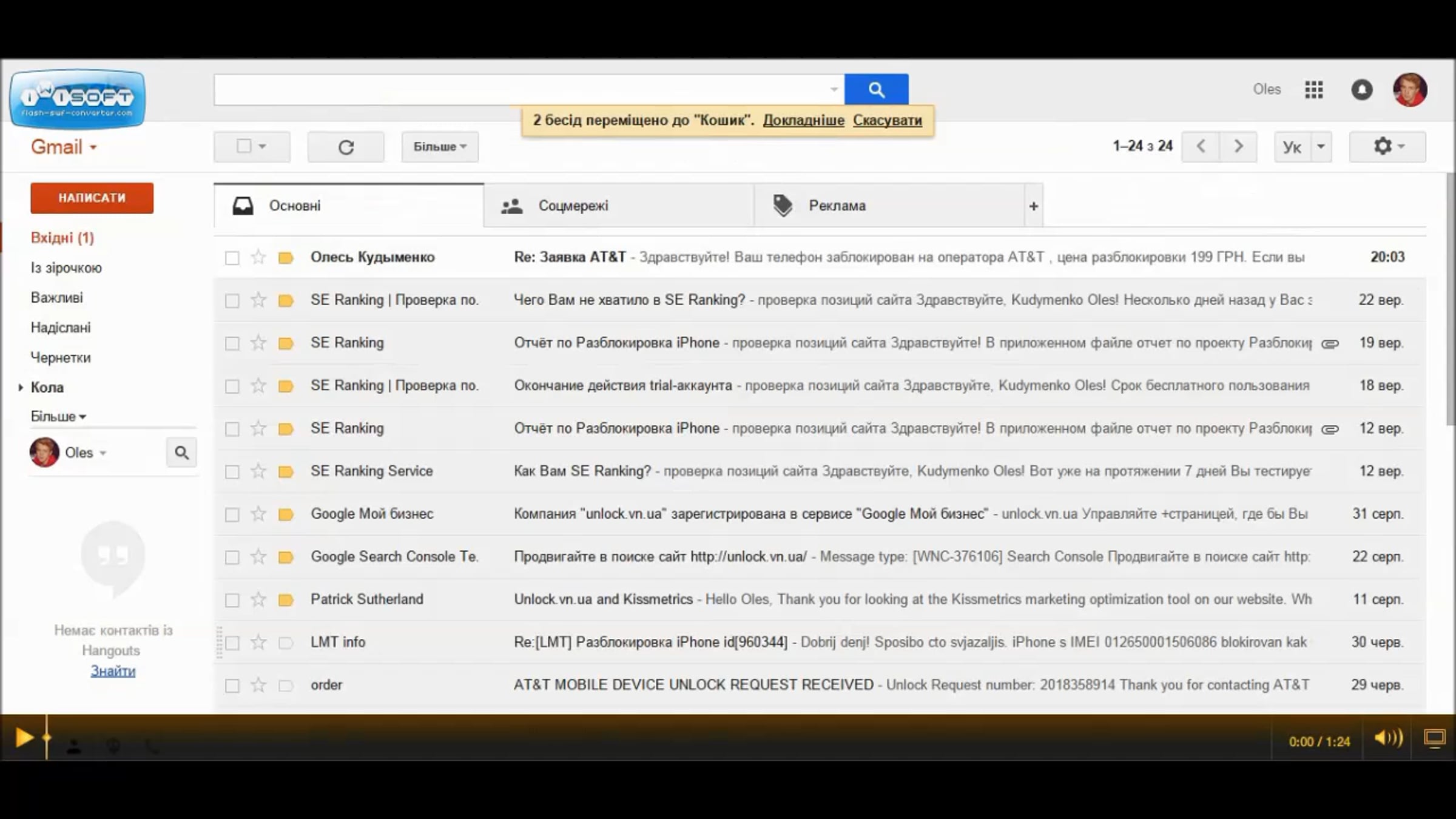Refresh the inbox message list
The image size is (1456, 819).
click(x=346, y=147)
